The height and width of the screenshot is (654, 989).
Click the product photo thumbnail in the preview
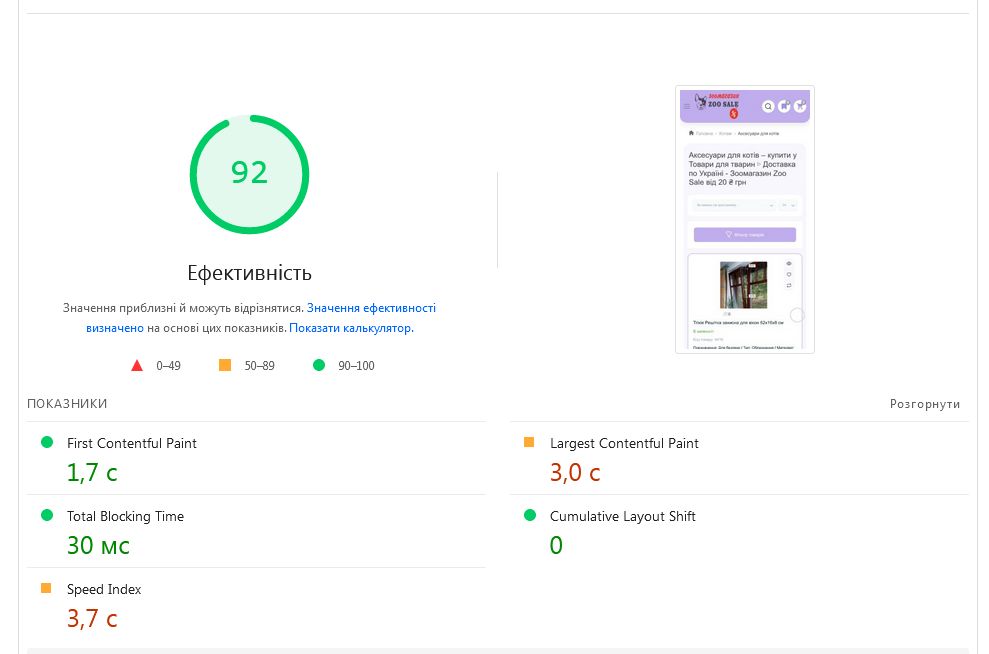tap(743, 285)
